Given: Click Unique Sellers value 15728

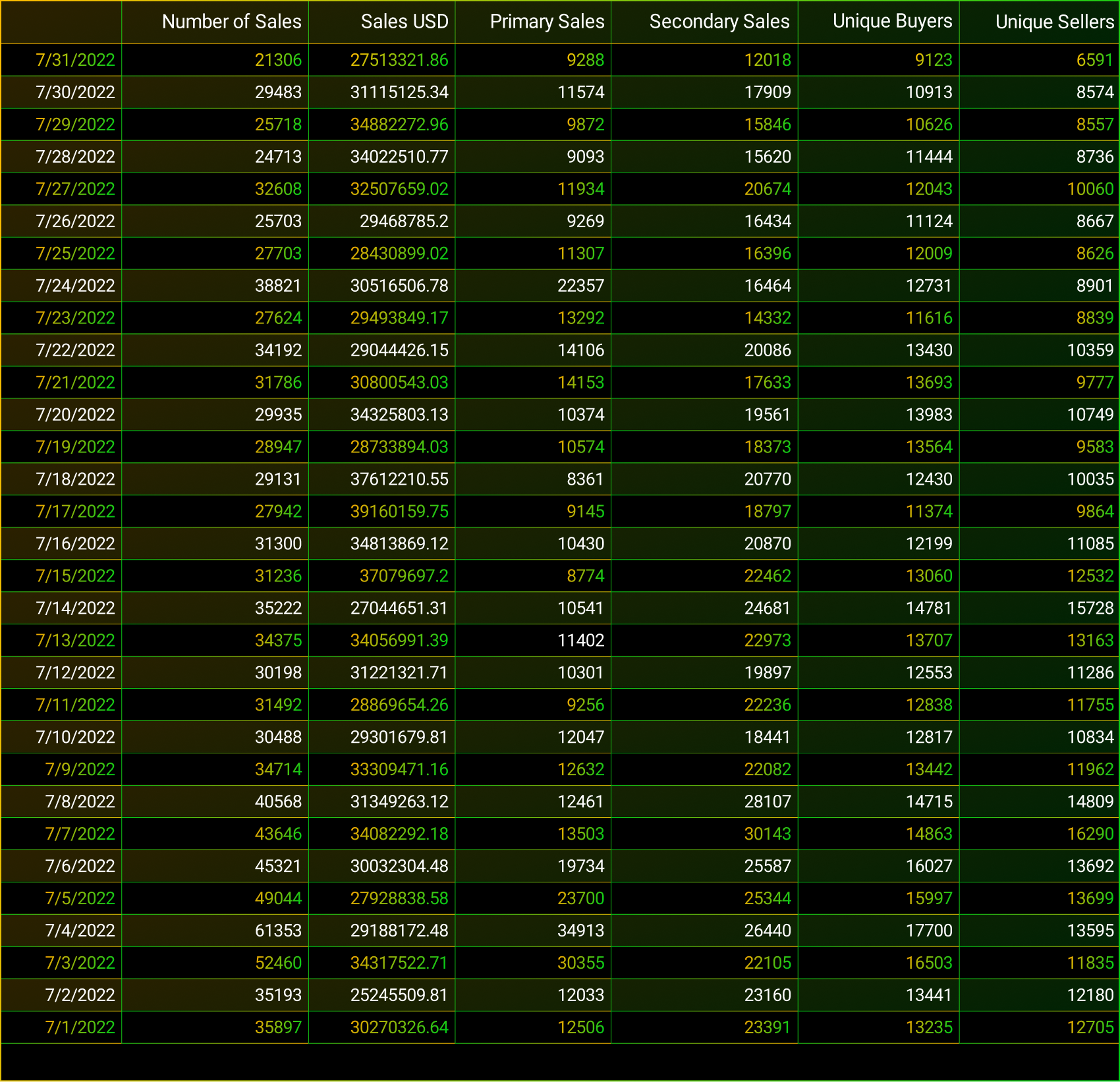Looking at the screenshot, I should click(1040, 609).
